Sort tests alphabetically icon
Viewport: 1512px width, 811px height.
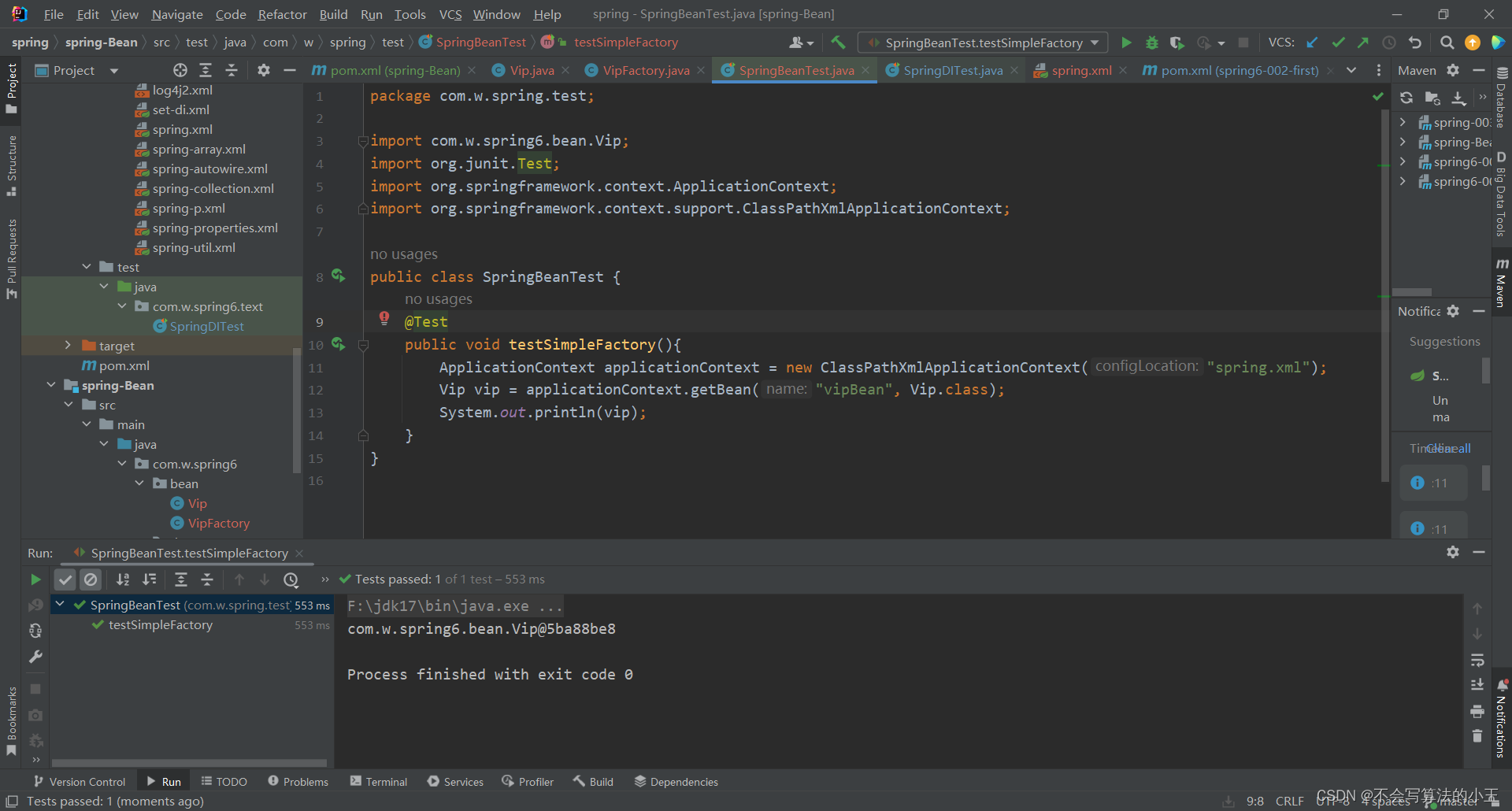(123, 580)
